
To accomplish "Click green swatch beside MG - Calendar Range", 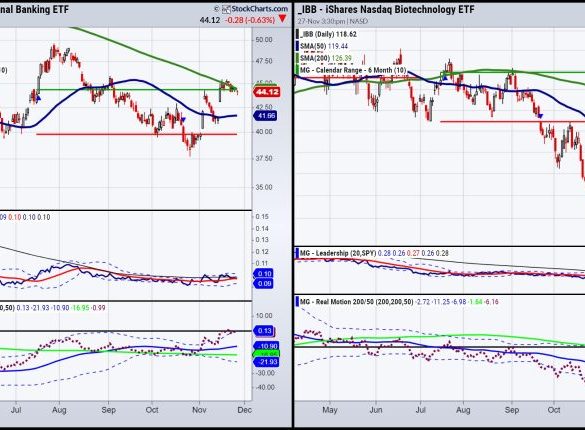I will click(x=298, y=70).
